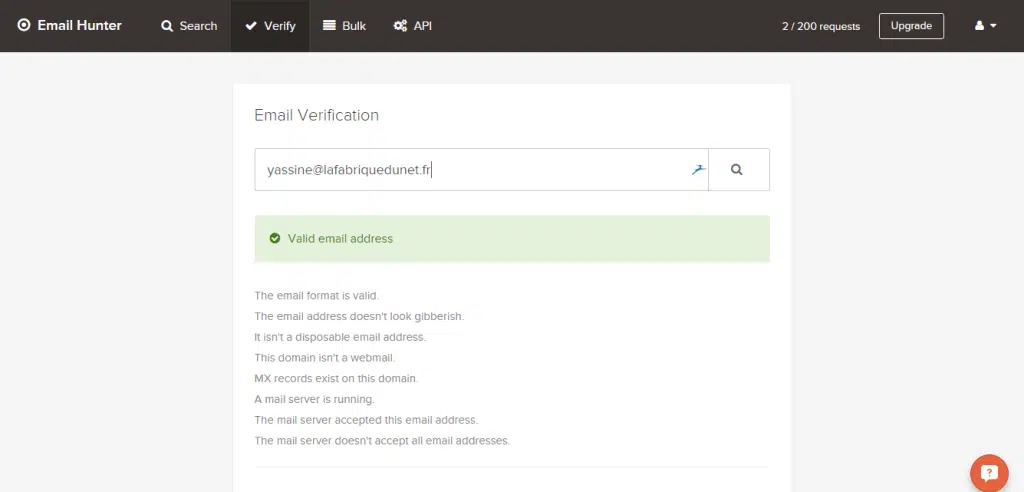Open the Search tab label
The image size is (1024, 492).
tap(198, 26)
